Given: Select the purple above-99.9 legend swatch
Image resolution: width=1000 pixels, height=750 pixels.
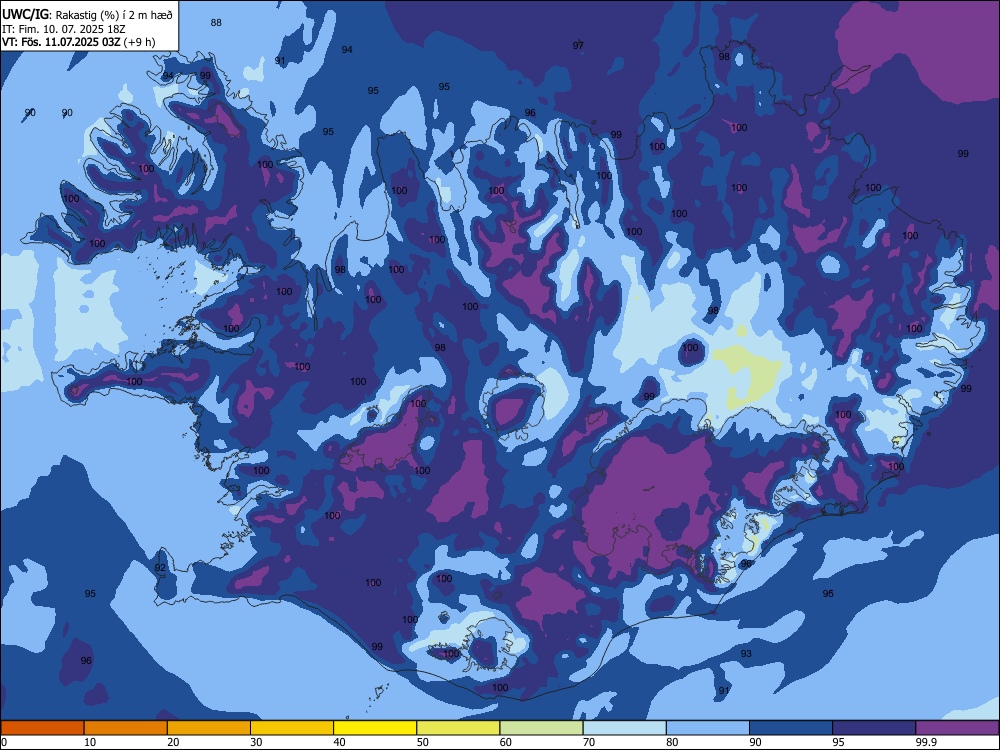Looking at the screenshot, I should 957,728.
